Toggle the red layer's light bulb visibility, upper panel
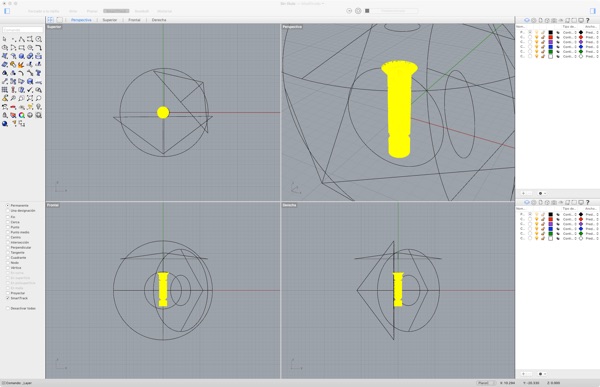This screenshot has width=600, height=387. [536, 37]
